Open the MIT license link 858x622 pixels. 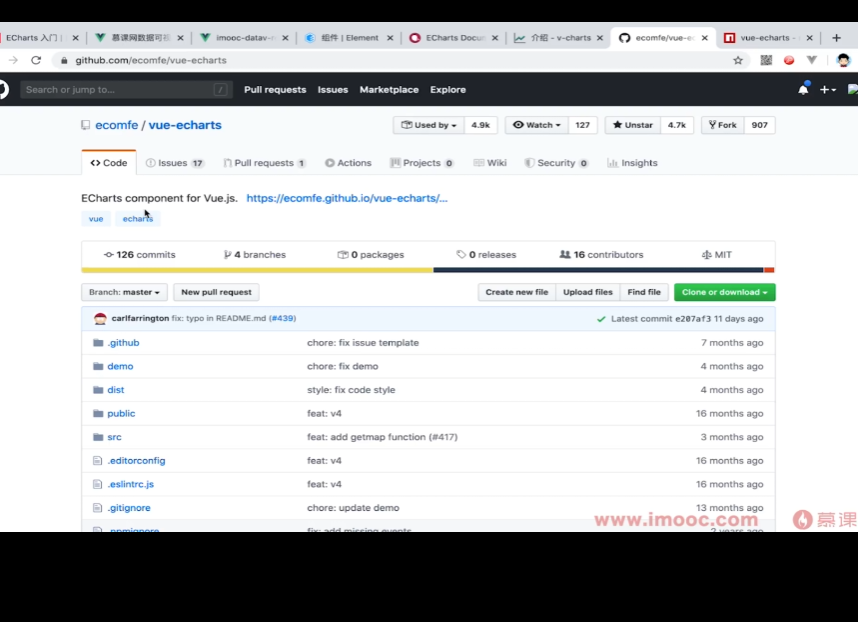click(717, 254)
